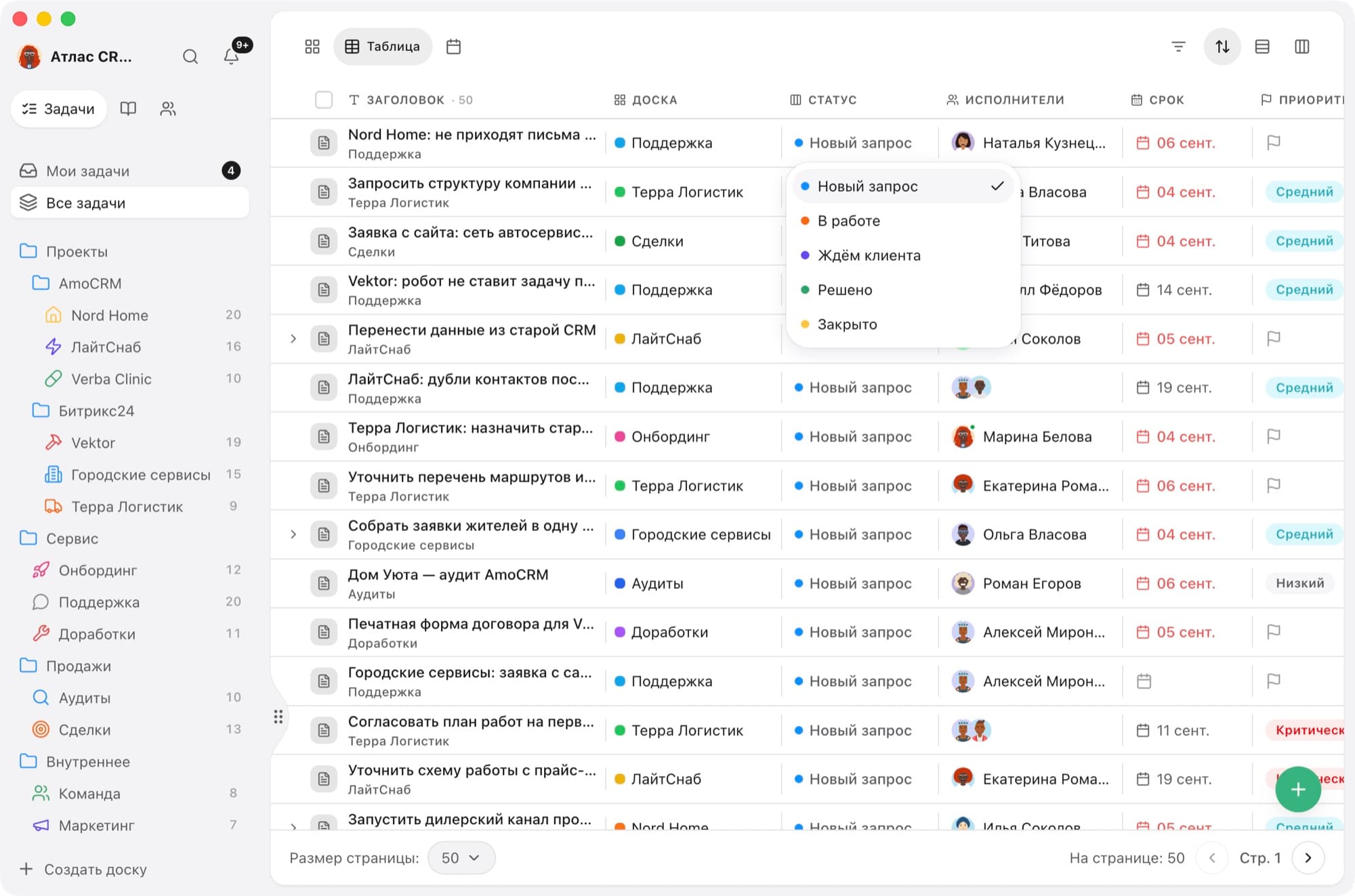1355x896 pixels.
Task: Open document icon of Дом Уюта row
Action: [x=324, y=583]
